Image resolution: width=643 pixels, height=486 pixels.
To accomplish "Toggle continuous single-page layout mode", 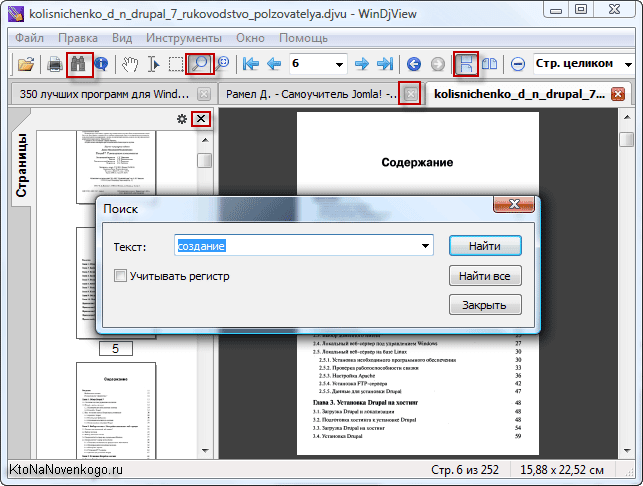I will pyautogui.click(x=465, y=64).
